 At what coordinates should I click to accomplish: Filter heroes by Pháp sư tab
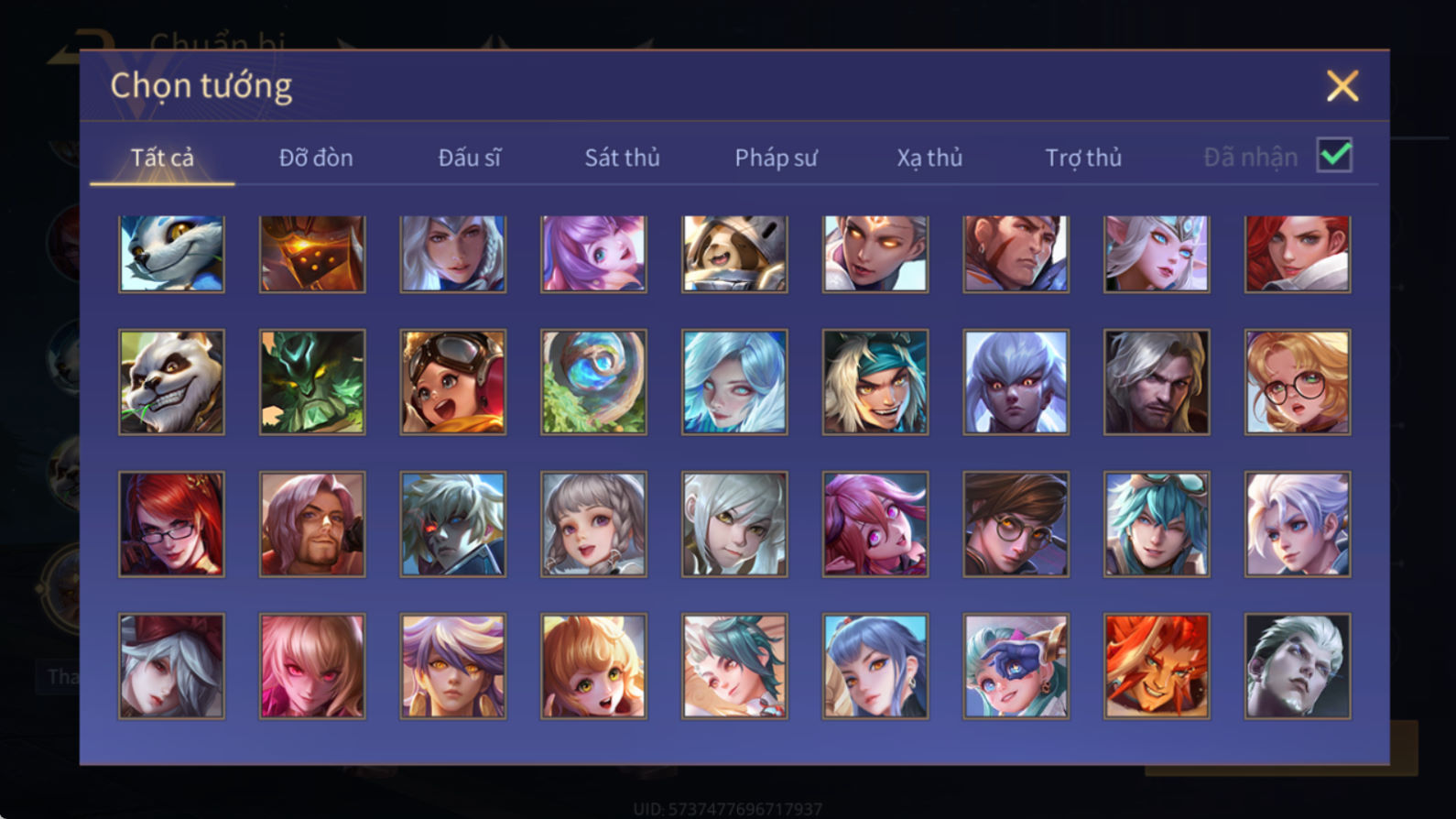(776, 158)
